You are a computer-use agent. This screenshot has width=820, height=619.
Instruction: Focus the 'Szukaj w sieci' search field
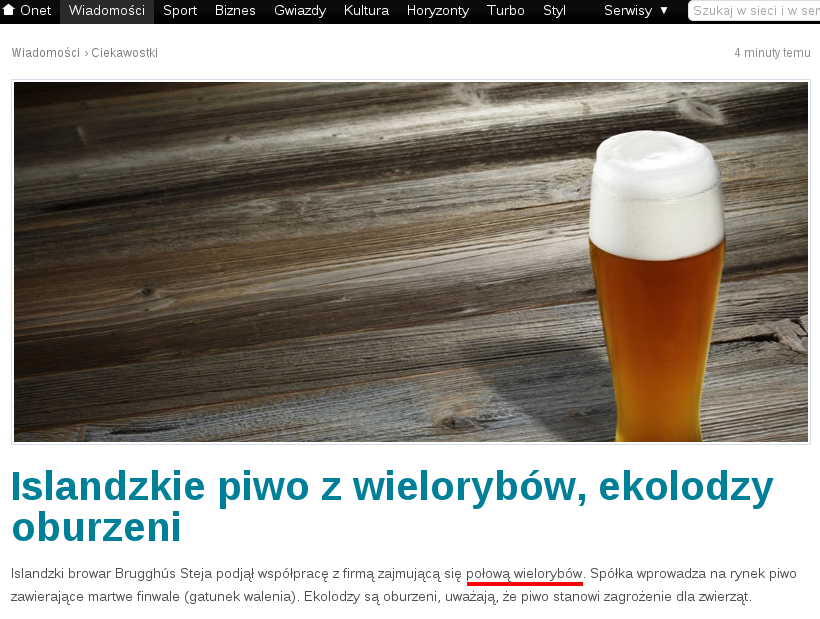[x=755, y=11]
